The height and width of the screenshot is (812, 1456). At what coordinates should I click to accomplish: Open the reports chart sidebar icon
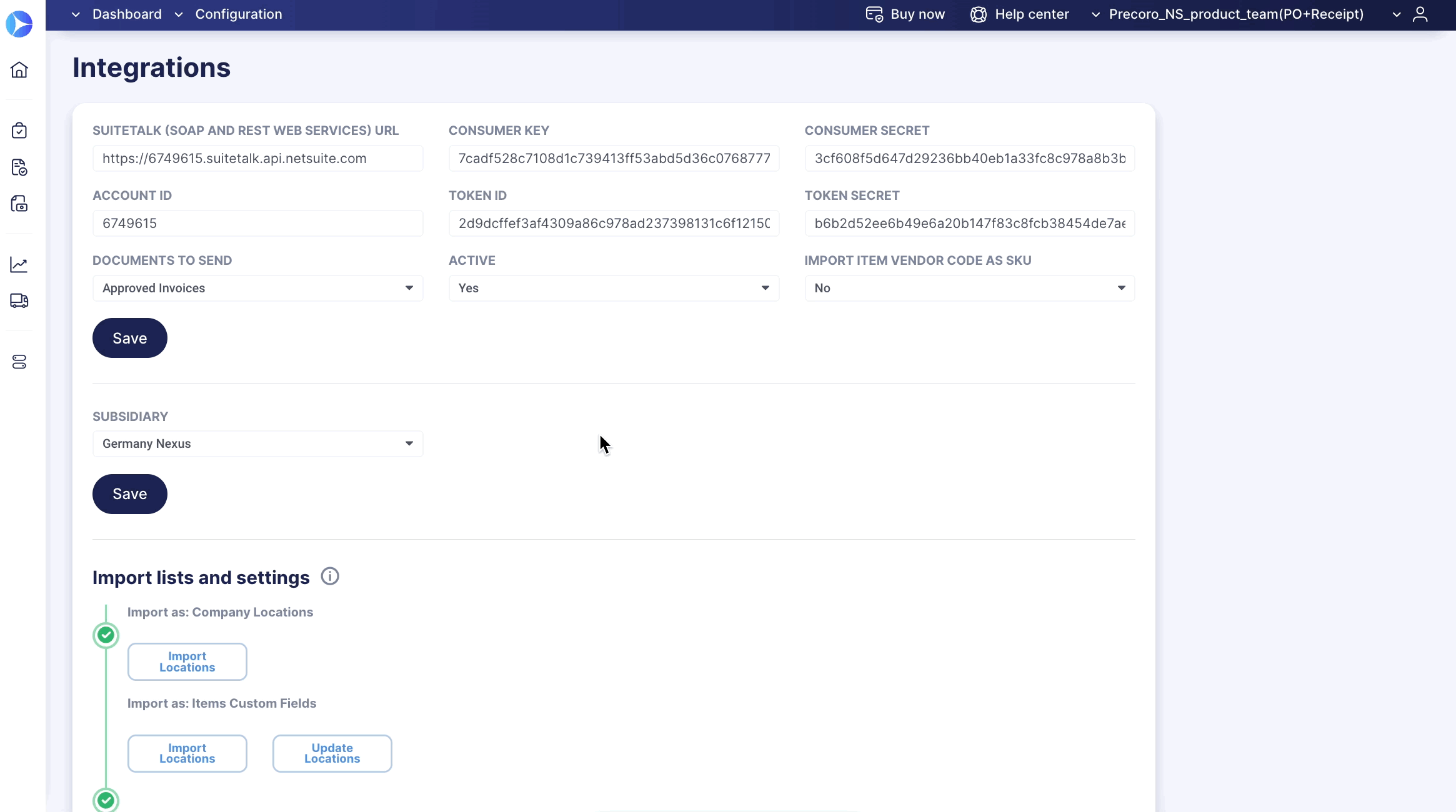click(19, 265)
